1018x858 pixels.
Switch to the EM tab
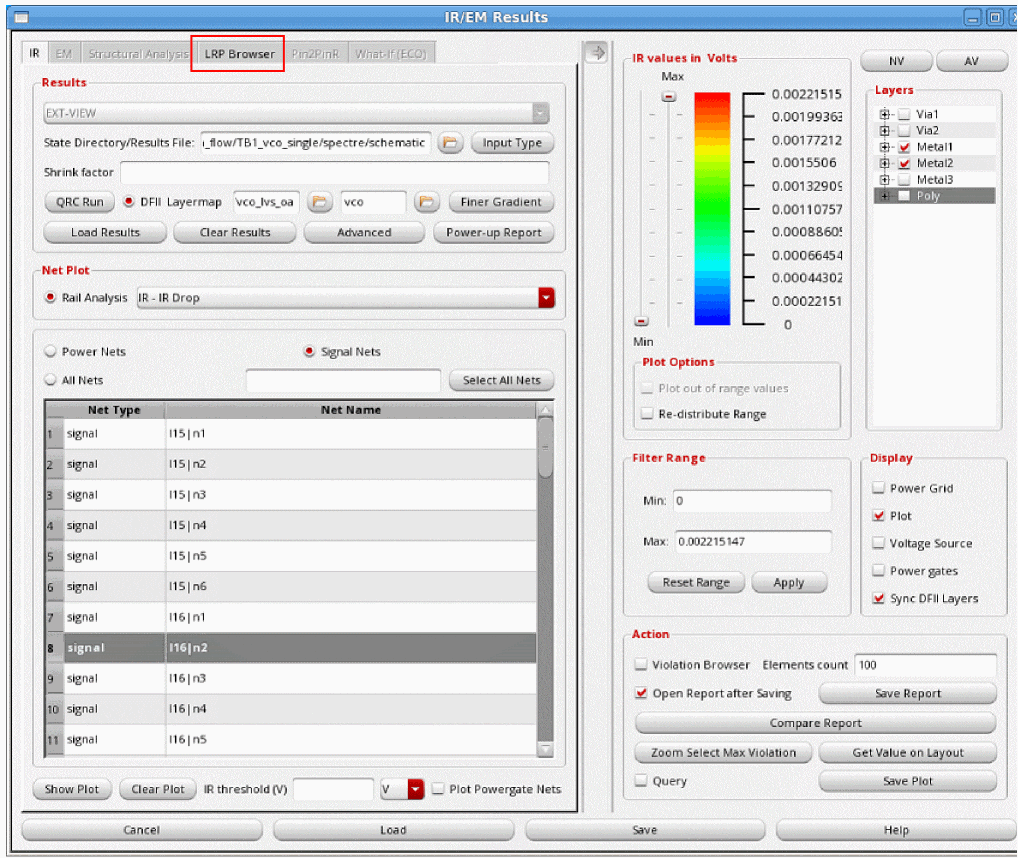(x=63, y=54)
